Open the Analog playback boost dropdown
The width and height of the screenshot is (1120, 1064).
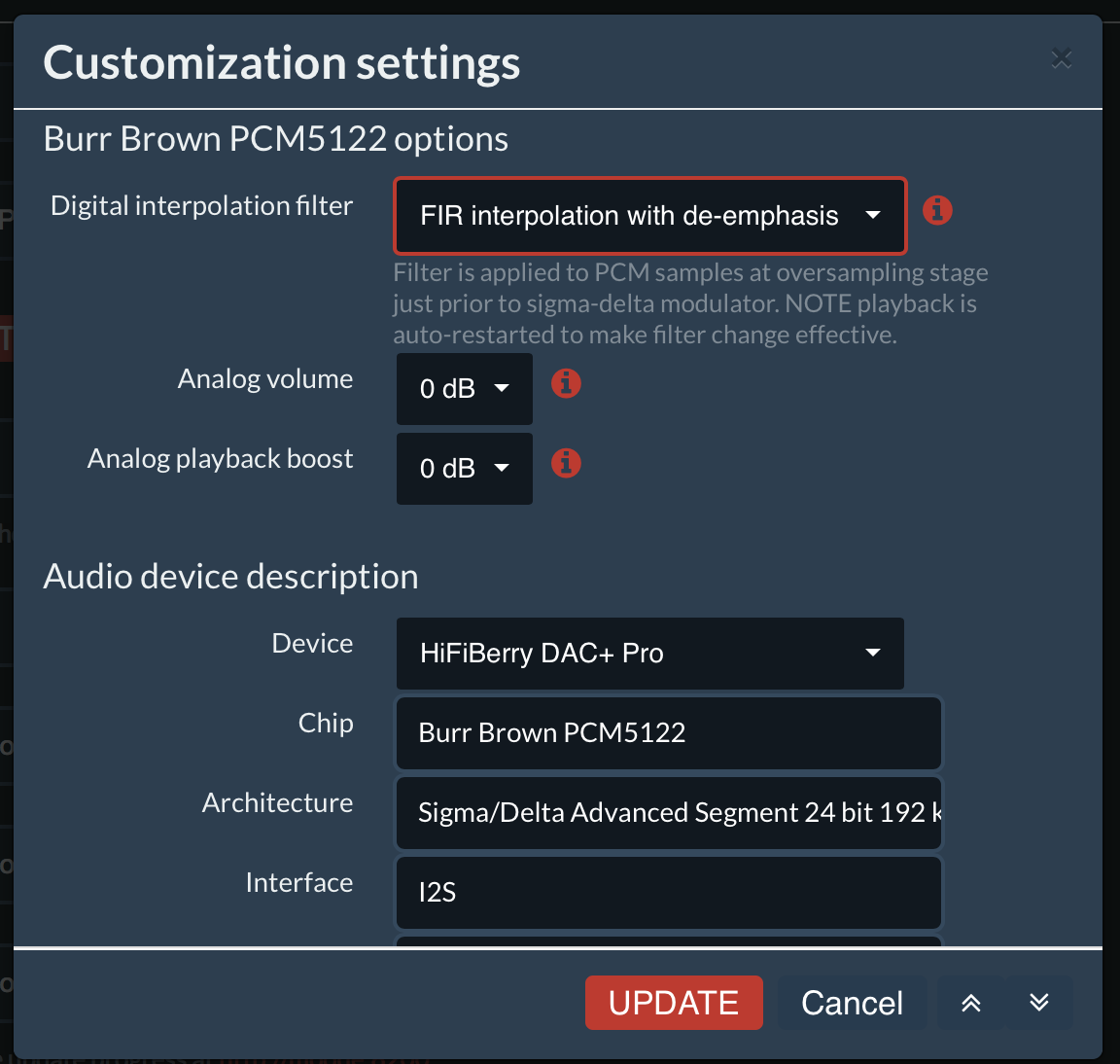465,469
